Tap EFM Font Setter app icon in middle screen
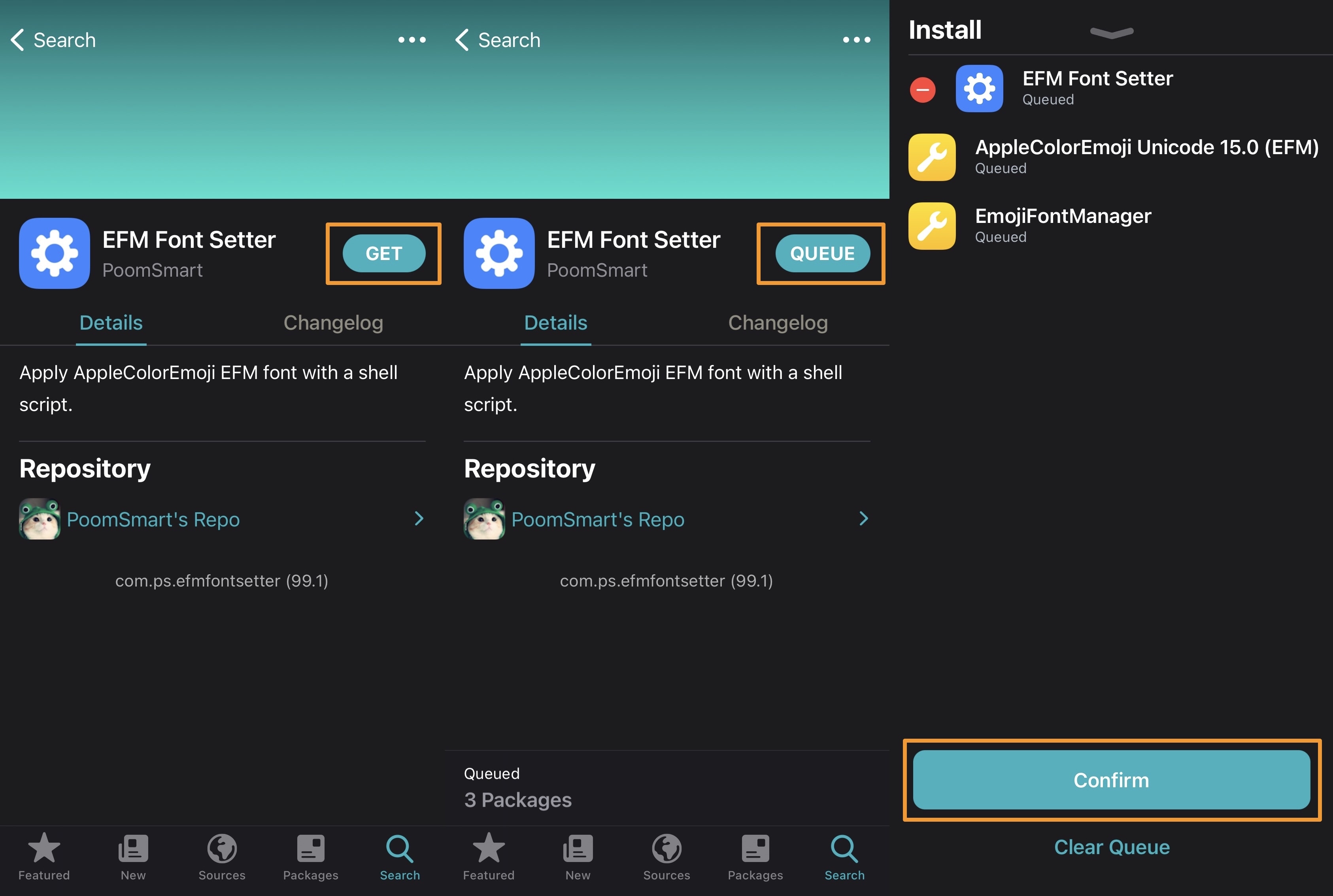1333x896 pixels. (x=499, y=253)
